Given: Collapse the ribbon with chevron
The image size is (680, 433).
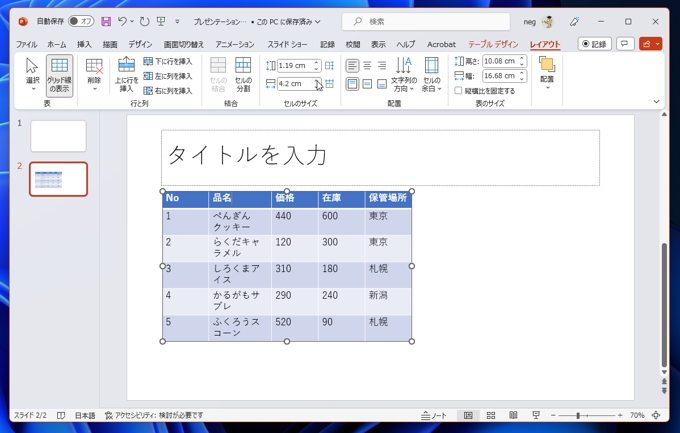Looking at the screenshot, I should pyautogui.click(x=656, y=102).
